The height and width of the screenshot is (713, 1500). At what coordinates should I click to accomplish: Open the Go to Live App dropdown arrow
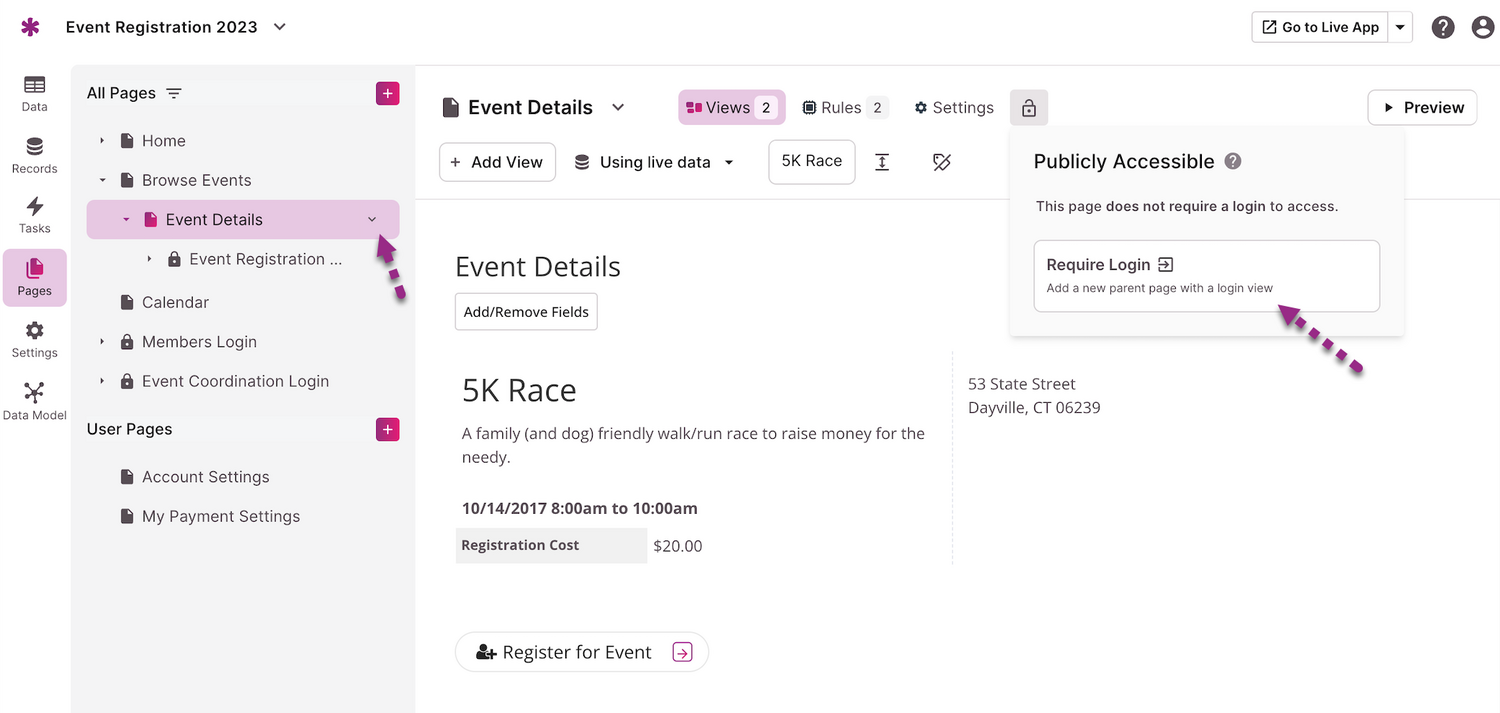[1400, 27]
